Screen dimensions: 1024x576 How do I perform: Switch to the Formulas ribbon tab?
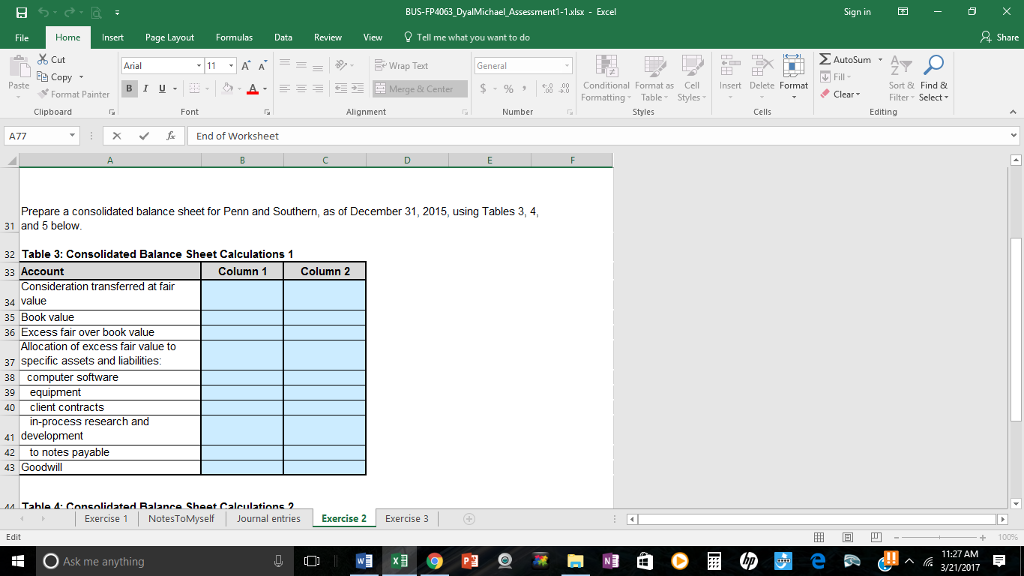234,36
